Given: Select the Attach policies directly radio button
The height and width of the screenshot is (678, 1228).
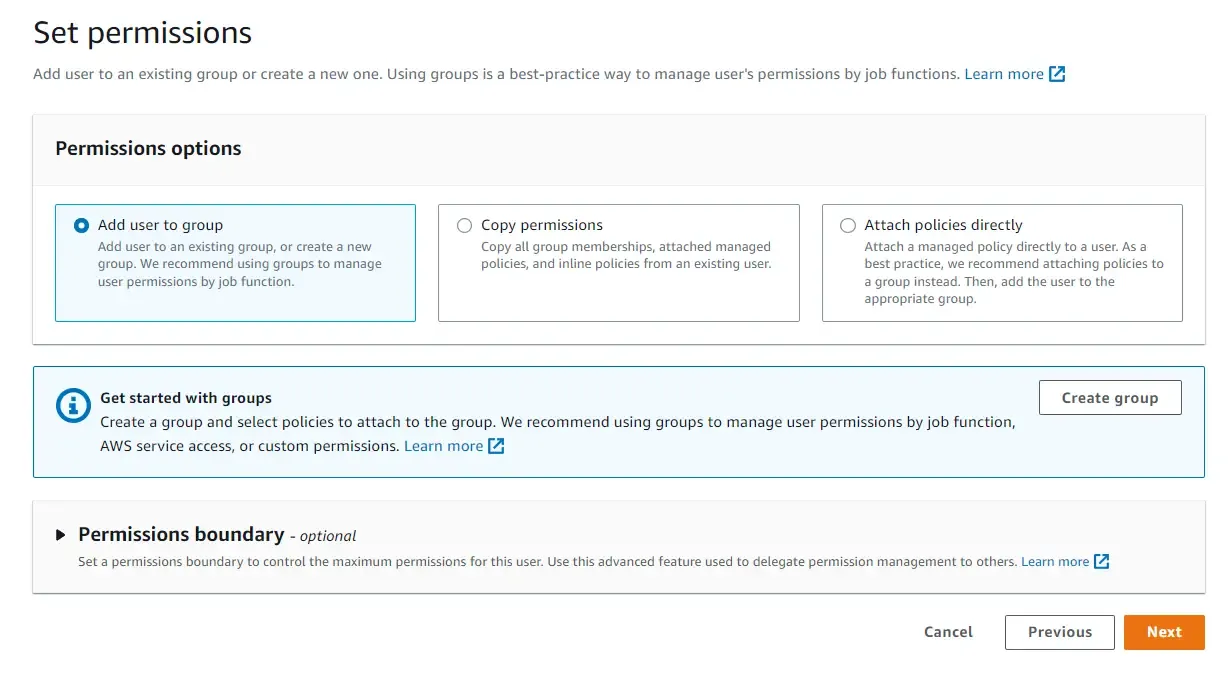Looking at the screenshot, I should click(847, 225).
